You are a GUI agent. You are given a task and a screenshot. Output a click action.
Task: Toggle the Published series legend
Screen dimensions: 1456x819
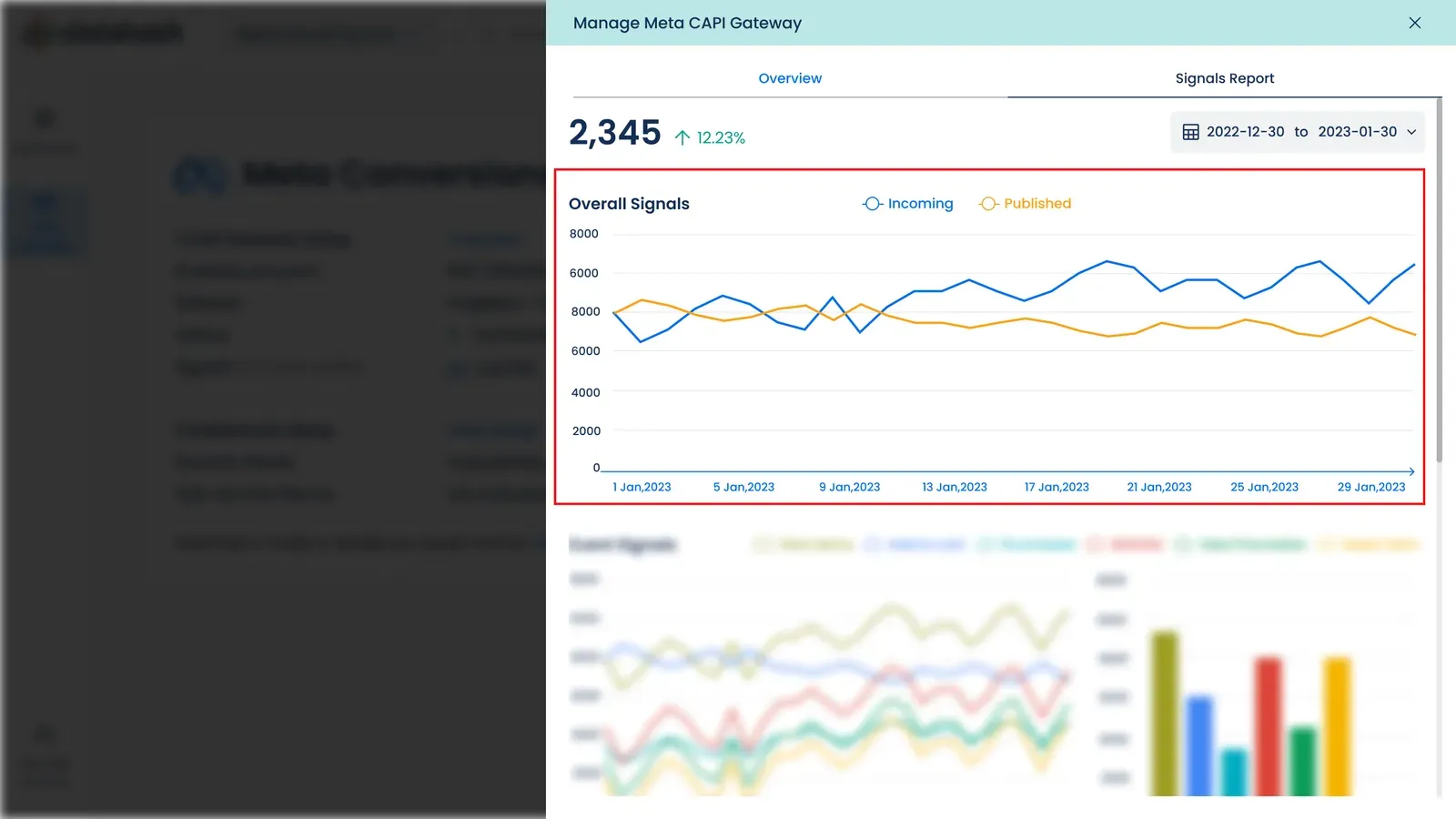(x=1025, y=204)
